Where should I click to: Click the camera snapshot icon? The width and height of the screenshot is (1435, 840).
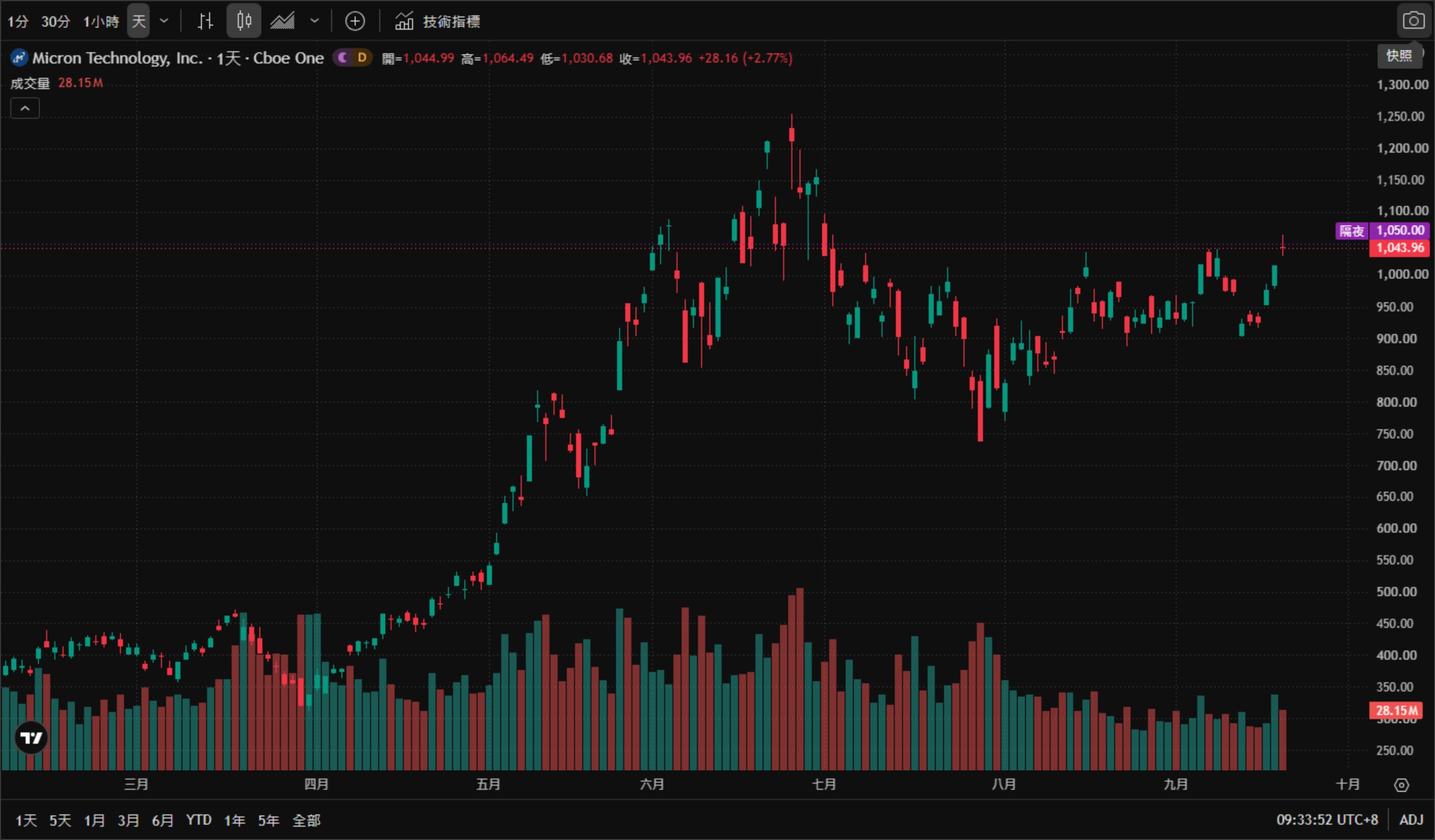(1413, 21)
